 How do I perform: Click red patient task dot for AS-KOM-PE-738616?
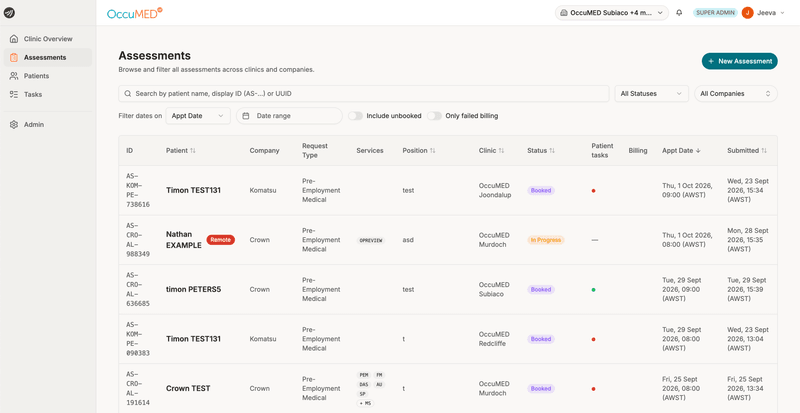[x=593, y=190]
